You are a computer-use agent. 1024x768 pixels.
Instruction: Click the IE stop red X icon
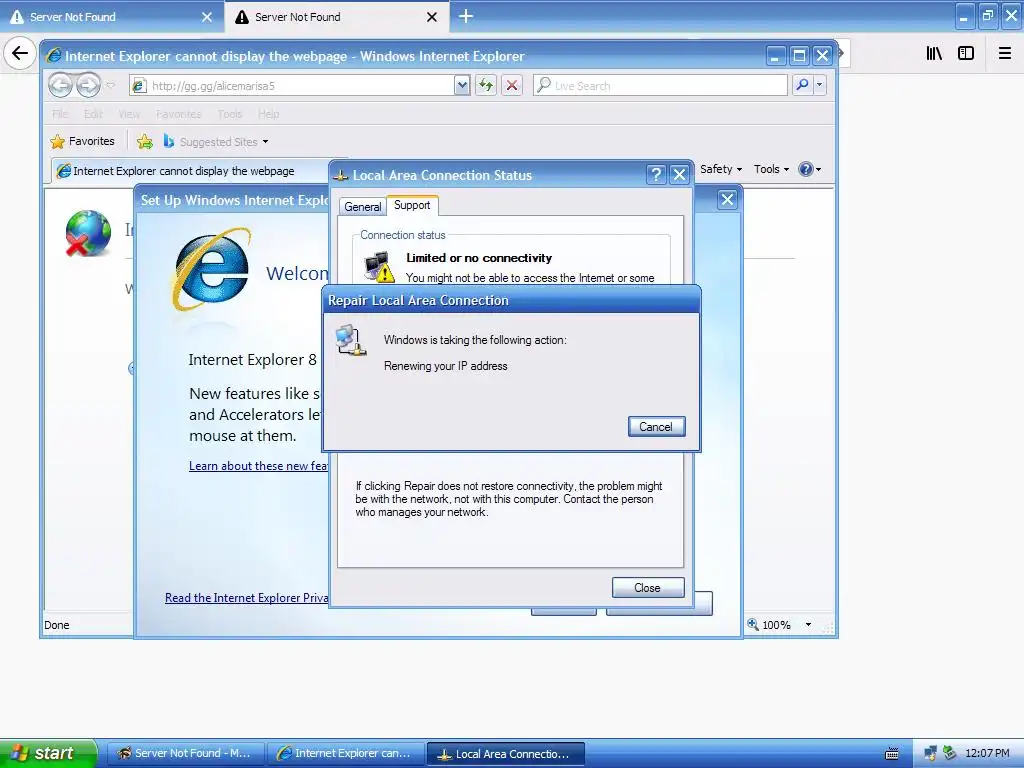coord(512,86)
